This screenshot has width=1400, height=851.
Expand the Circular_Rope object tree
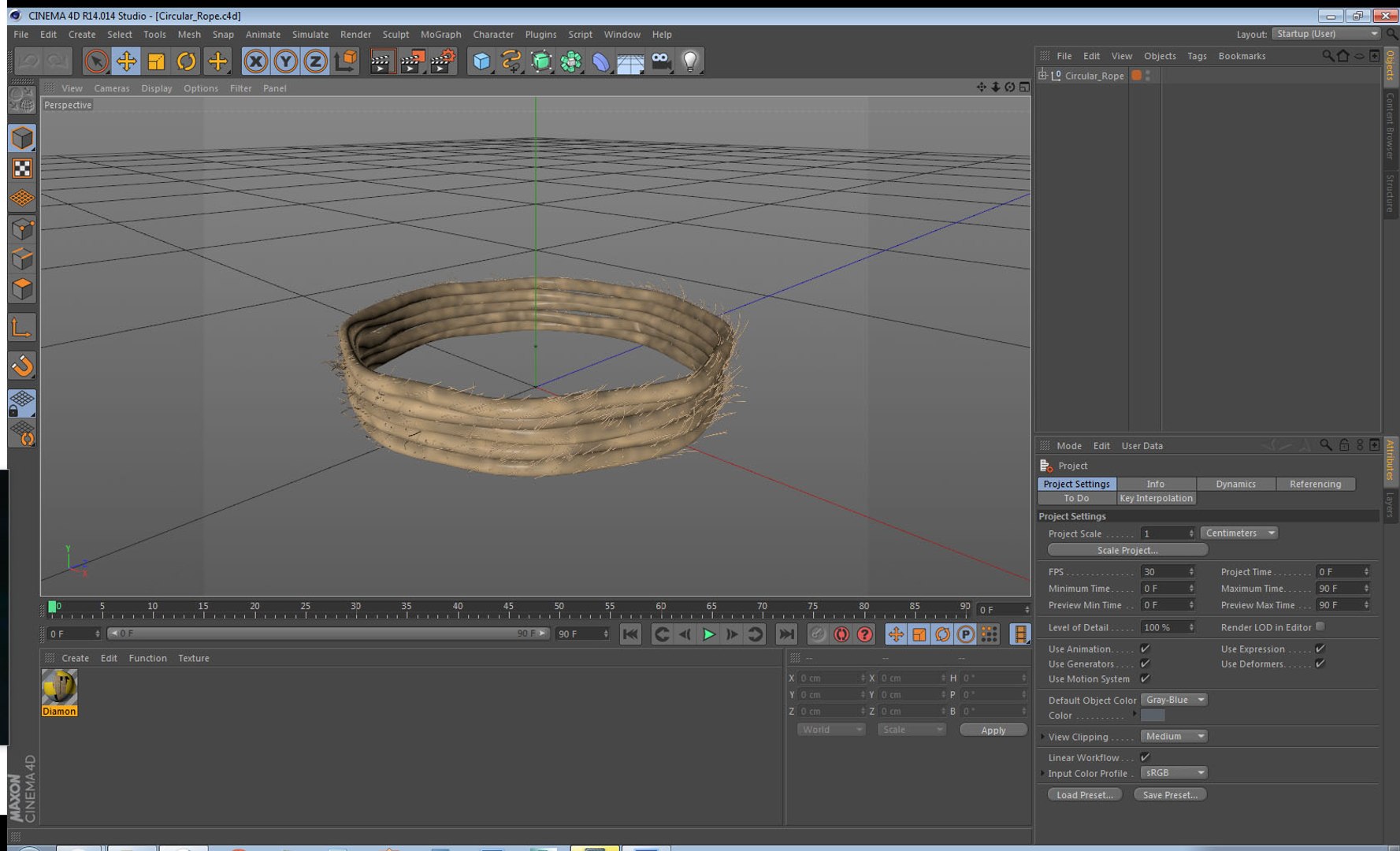1042,75
